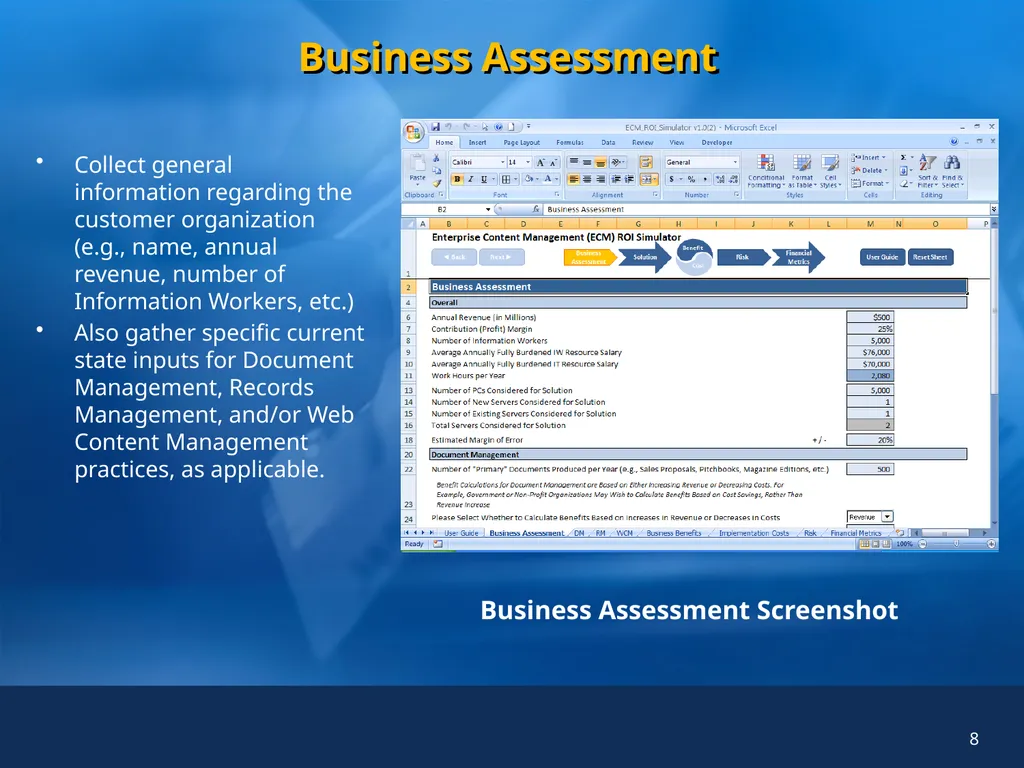
Task: Open the Borders button in Font group
Action: pyautogui.click(x=506, y=179)
